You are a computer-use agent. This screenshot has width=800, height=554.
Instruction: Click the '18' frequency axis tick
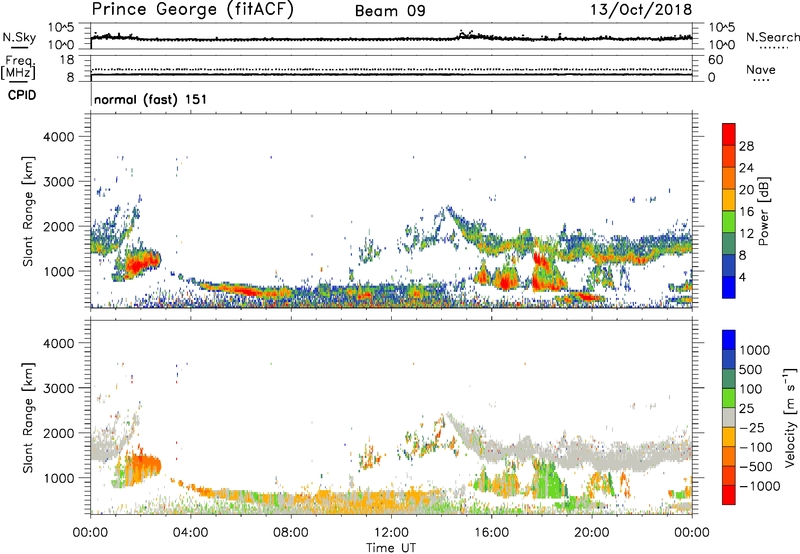click(x=67, y=60)
